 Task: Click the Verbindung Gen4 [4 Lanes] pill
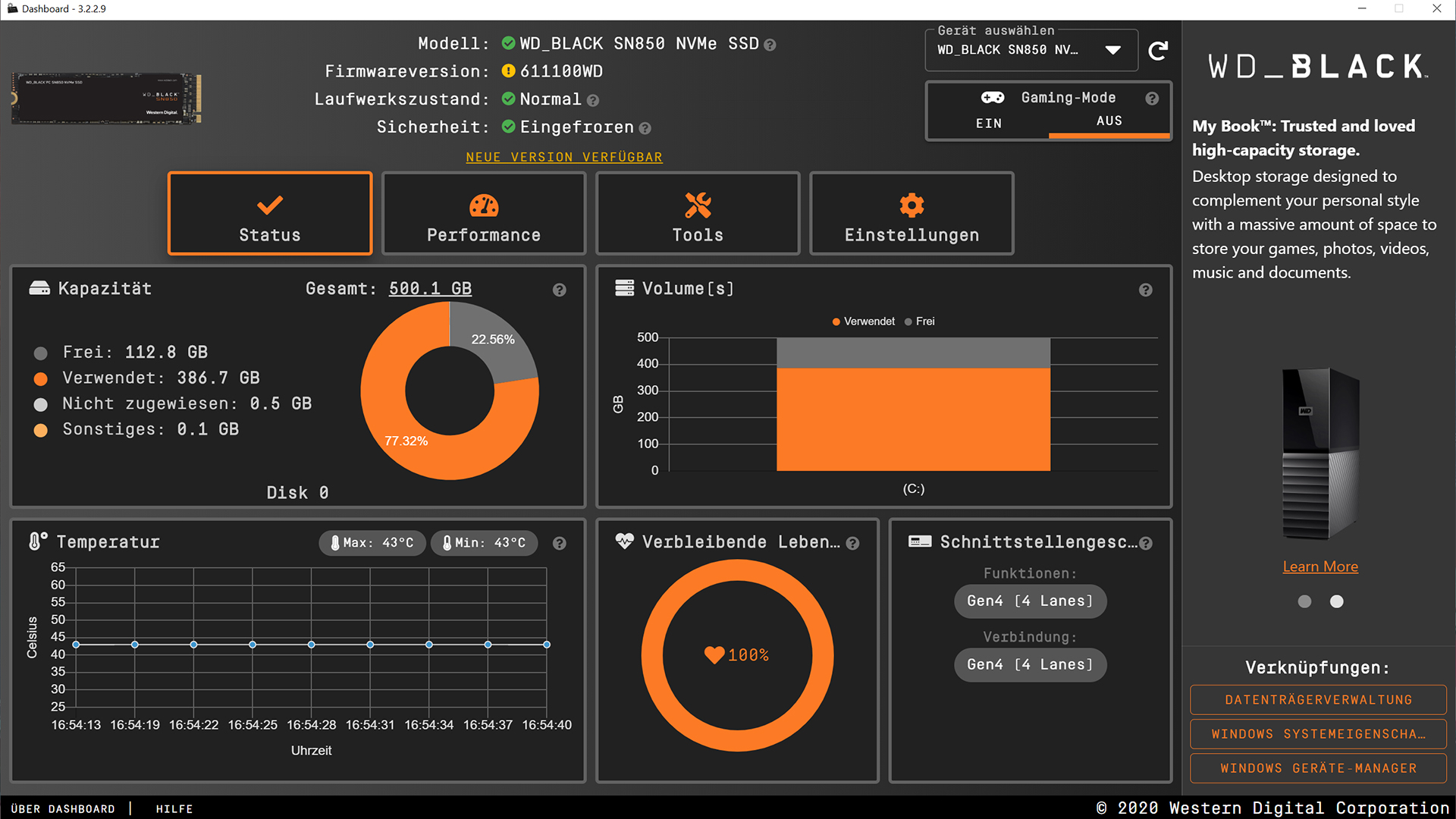1030,665
